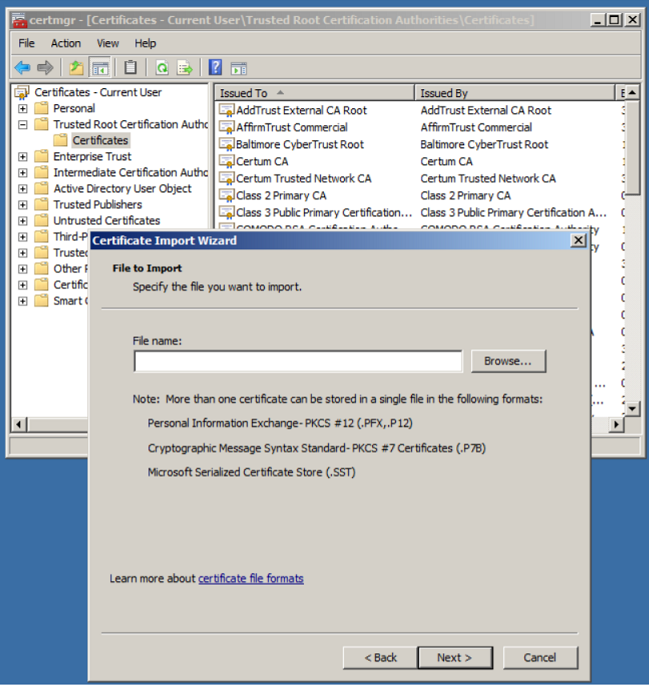Click the Forward arrow toolbar icon
The image size is (669, 685).
[45, 68]
